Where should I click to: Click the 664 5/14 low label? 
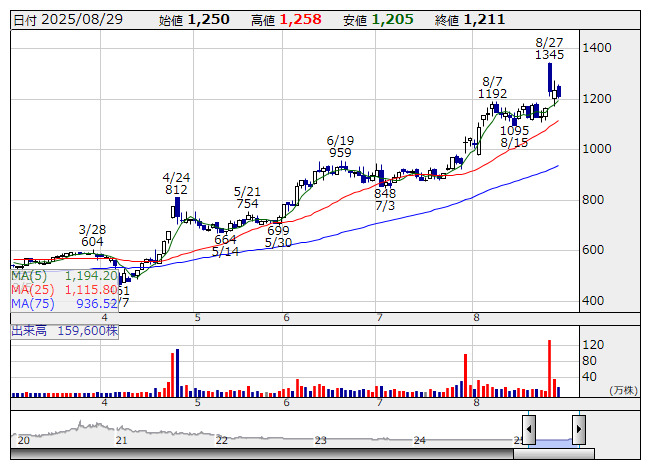point(225,246)
